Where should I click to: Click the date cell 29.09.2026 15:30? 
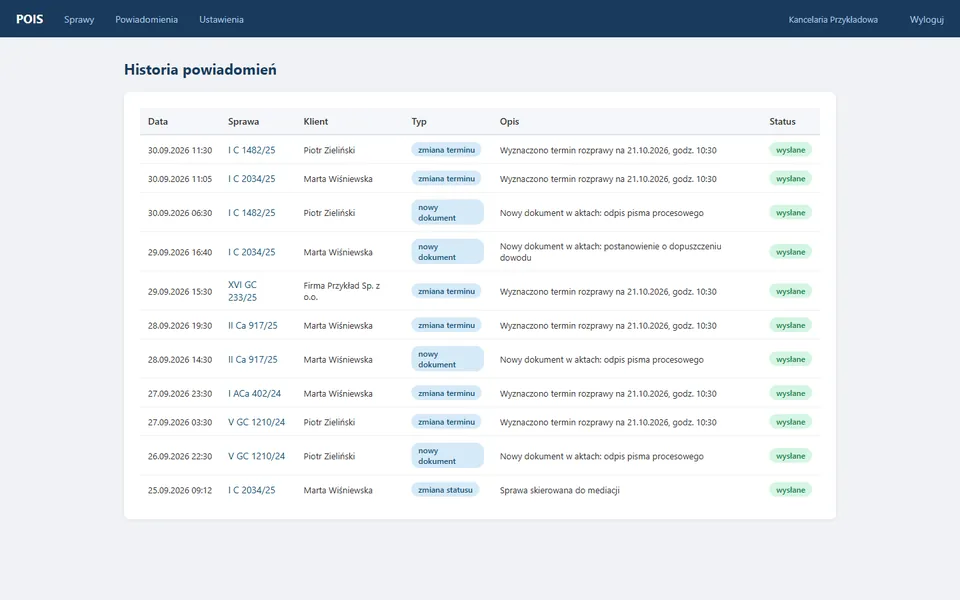click(x=180, y=291)
